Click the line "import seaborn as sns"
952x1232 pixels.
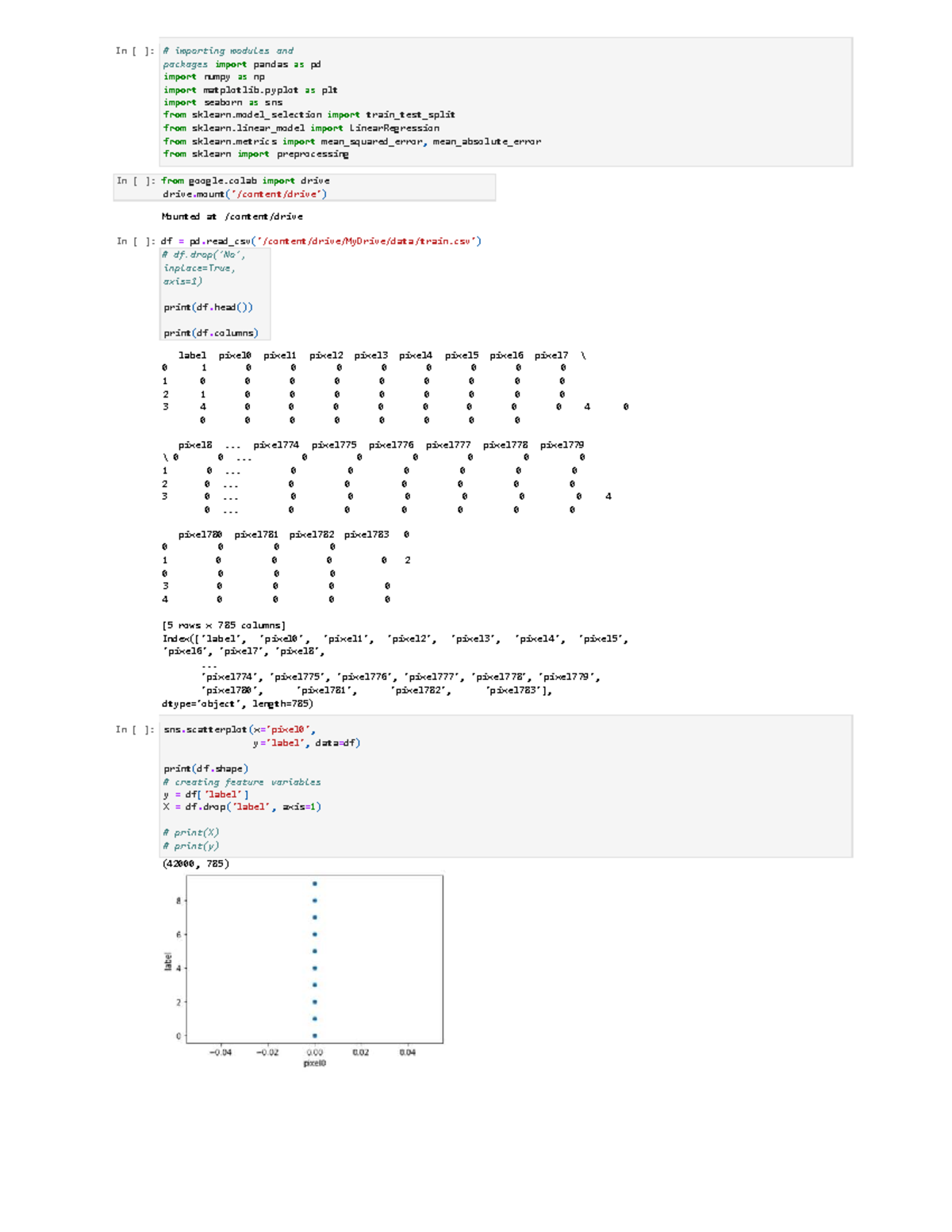click(x=223, y=102)
